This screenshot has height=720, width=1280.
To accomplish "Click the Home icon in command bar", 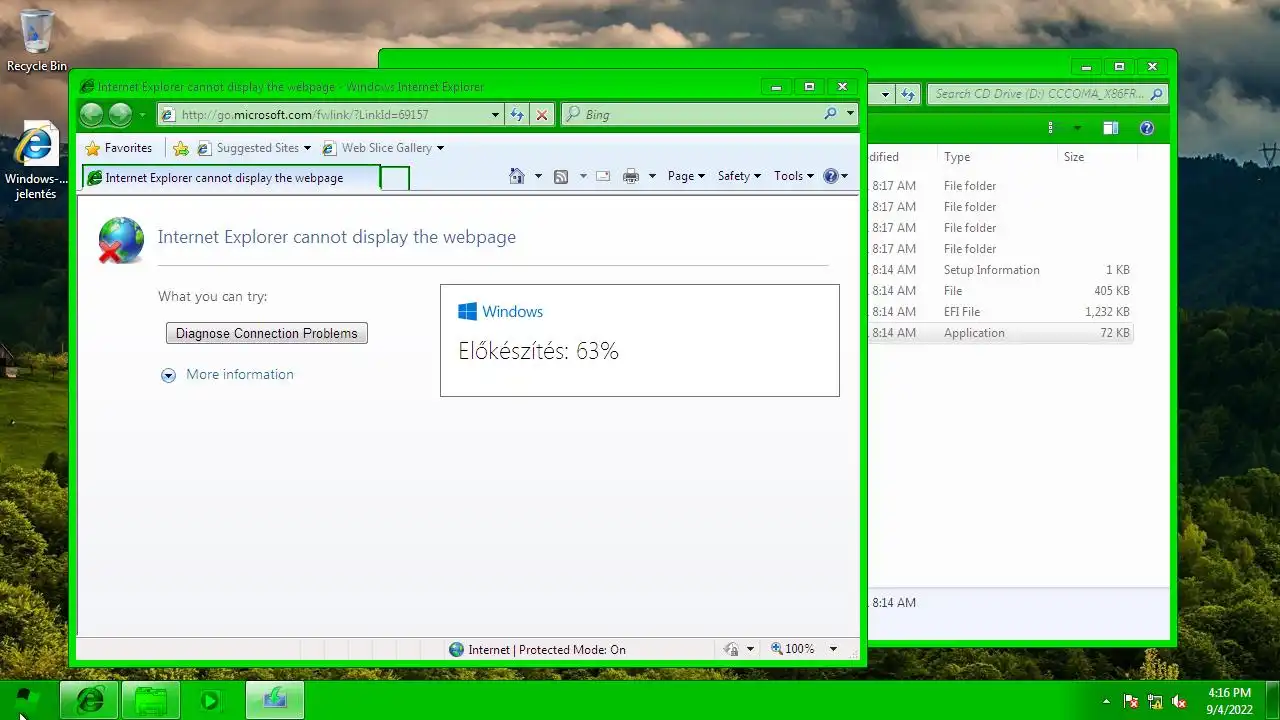I will 516,176.
